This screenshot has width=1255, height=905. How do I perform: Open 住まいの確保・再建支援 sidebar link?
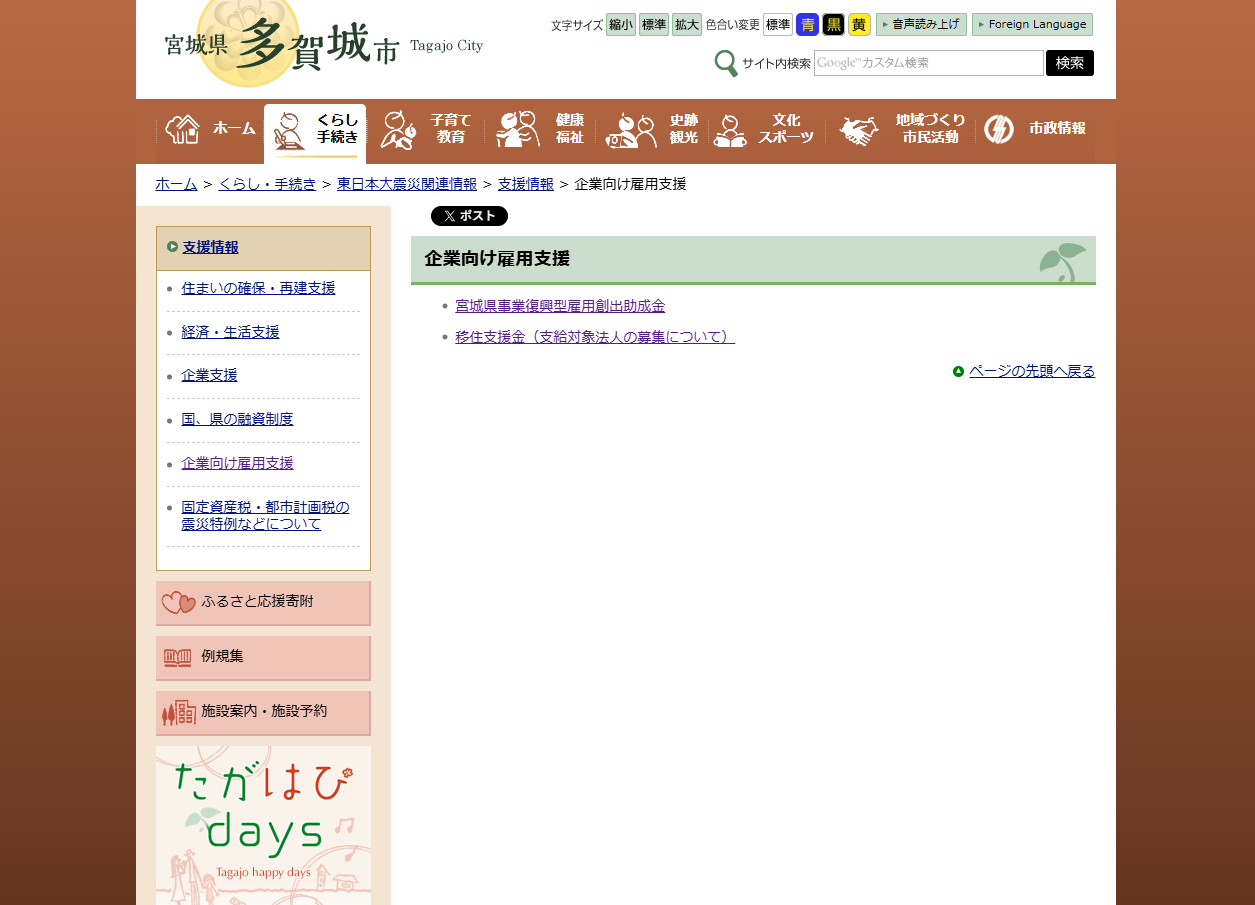pos(258,288)
